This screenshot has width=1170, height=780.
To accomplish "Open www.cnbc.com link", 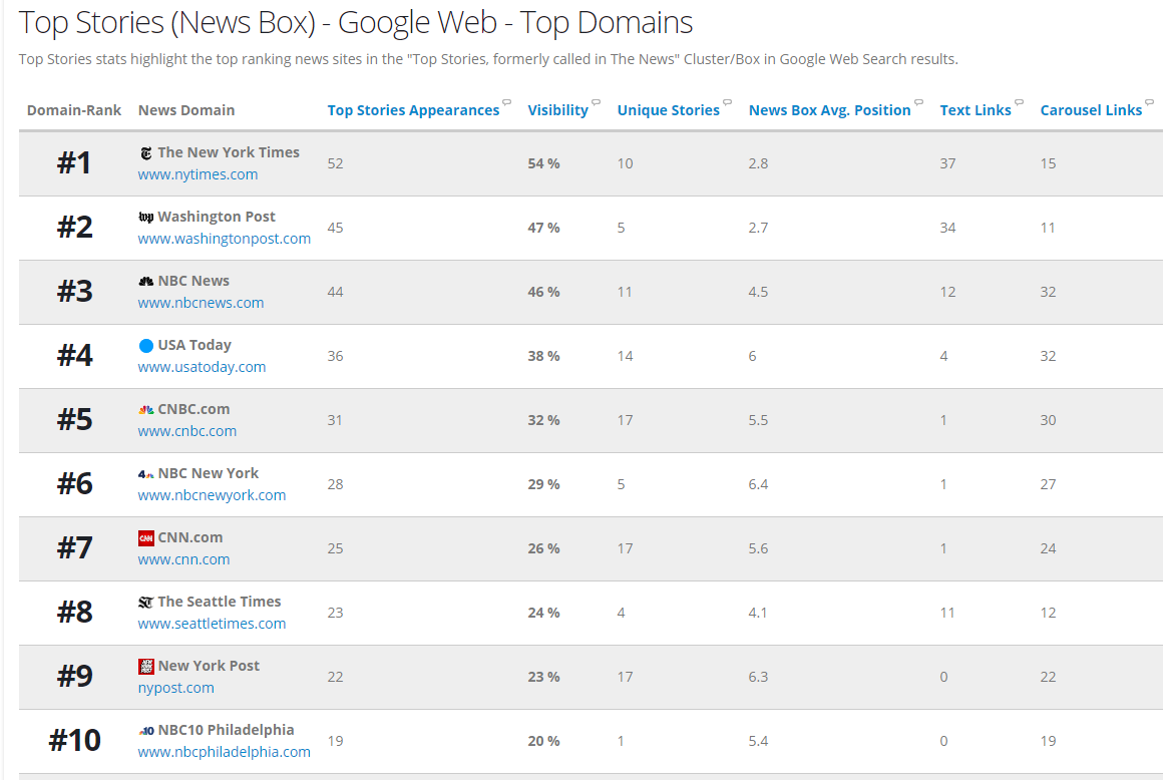I will click(187, 431).
